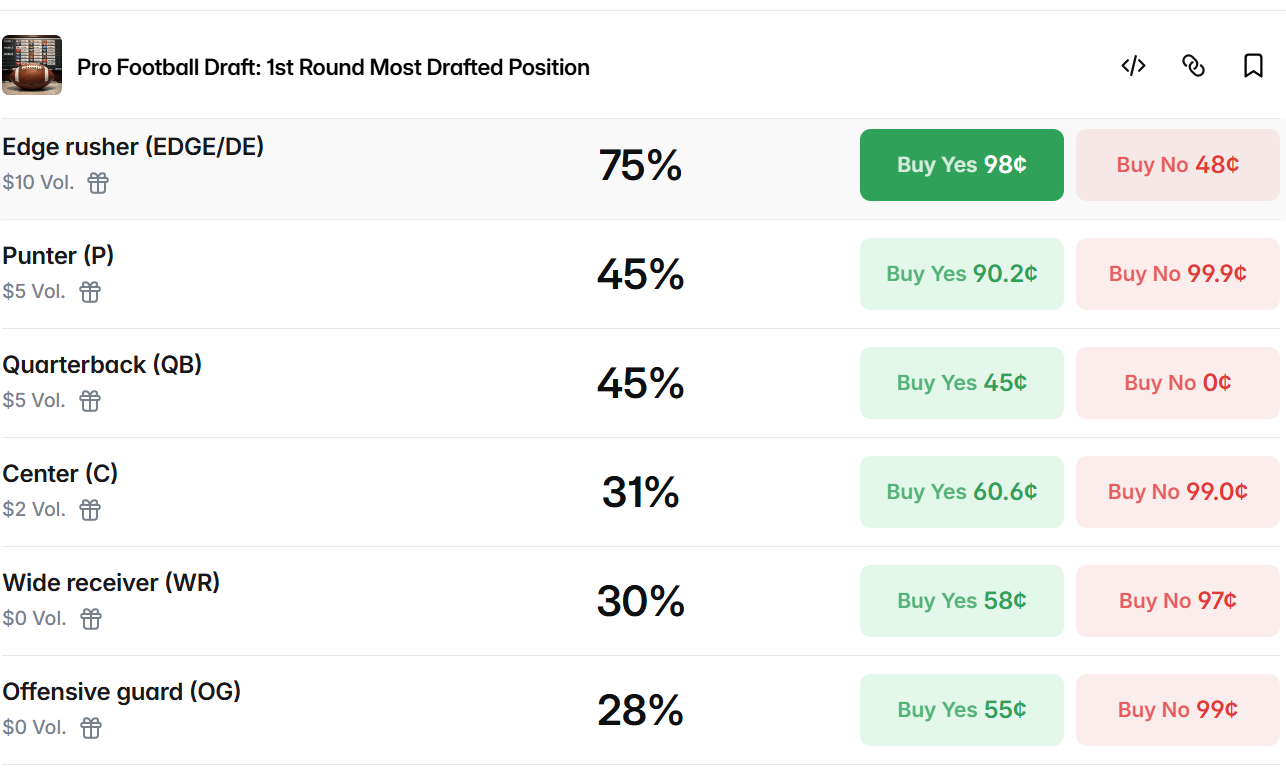Buy No at 97¢ for Wide receiver
The width and height of the screenshot is (1286, 774).
click(x=1177, y=601)
